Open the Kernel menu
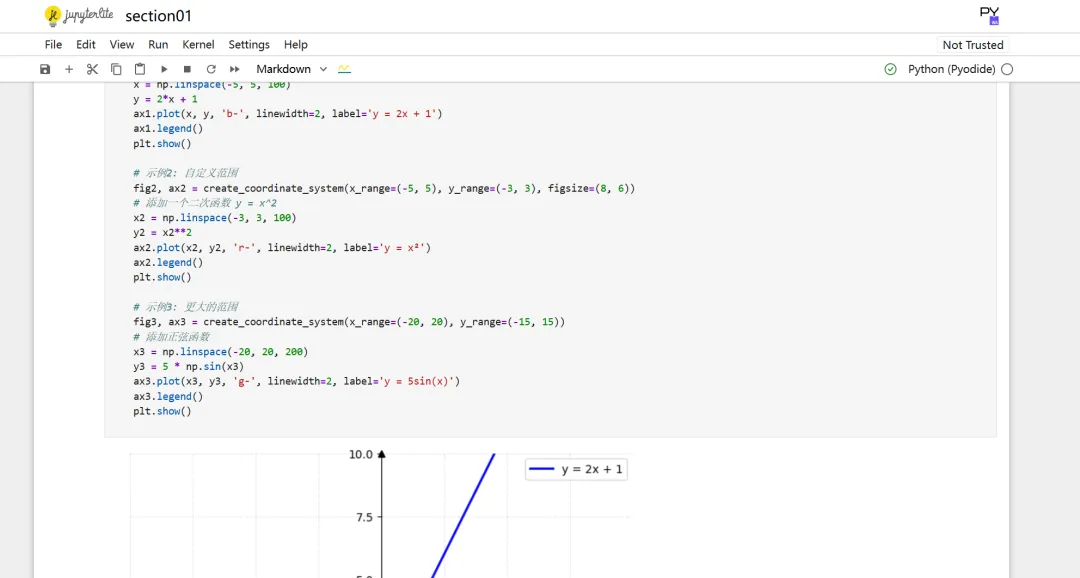Viewport: 1080px width, 578px height. pyautogui.click(x=198, y=44)
